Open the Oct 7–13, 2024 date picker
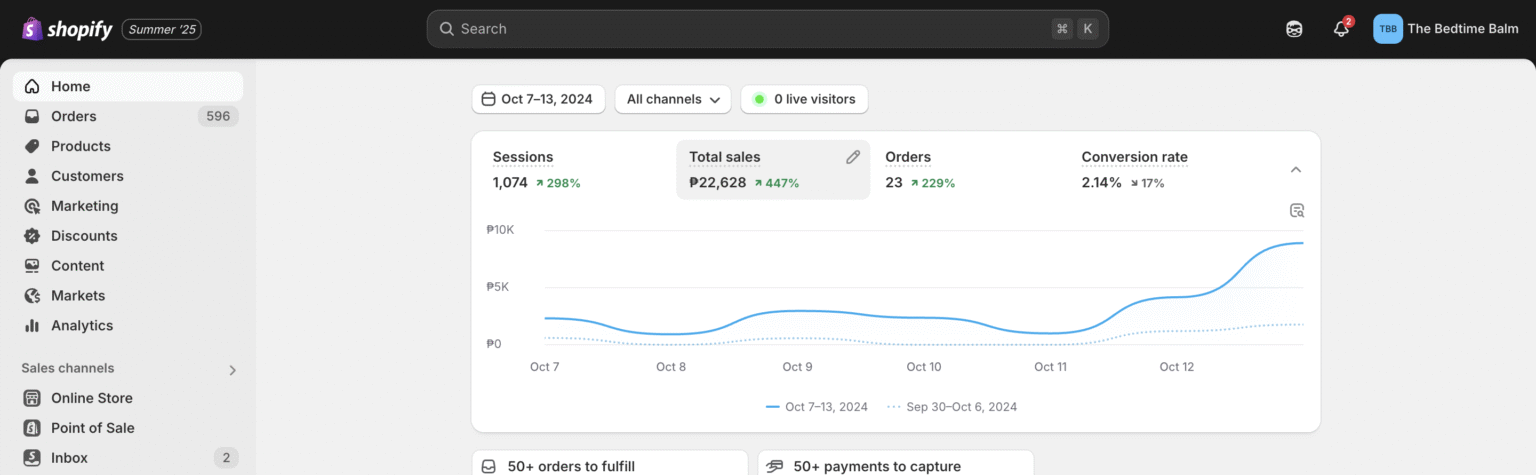The height and width of the screenshot is (475, 1536). pyautogui.click(x=538, y=99)
